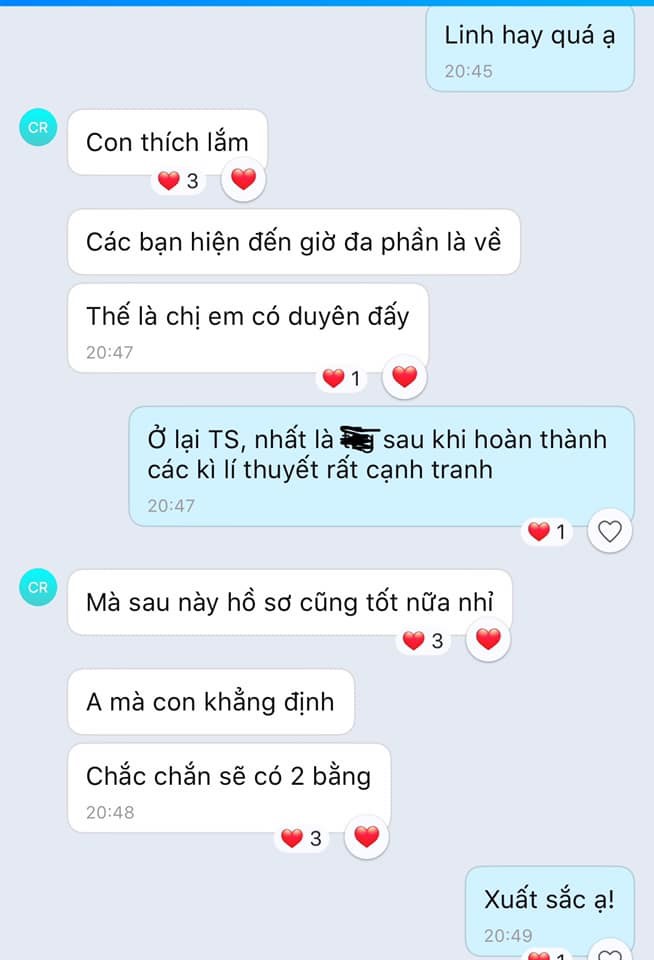The height and width of the screenshot is (960, 654).
Task: Tap heart button on "Con thích lắm" message
Action: [x=243, y=179]
